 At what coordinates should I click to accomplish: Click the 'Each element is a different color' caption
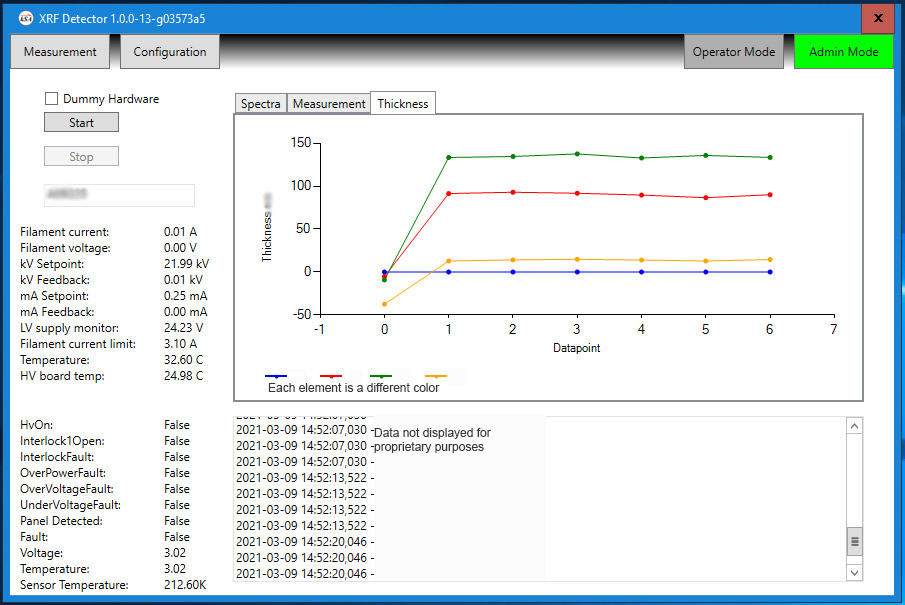pos(353,388)
